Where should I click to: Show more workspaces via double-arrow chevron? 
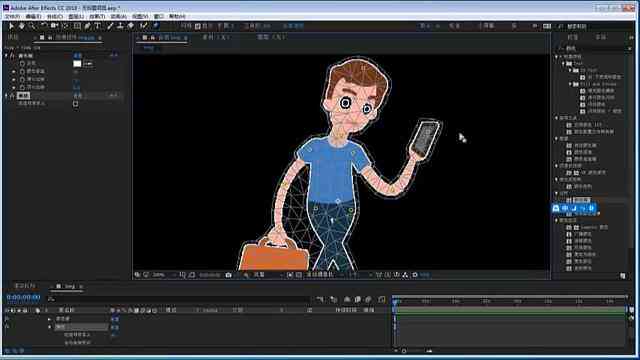coord(535,26)
